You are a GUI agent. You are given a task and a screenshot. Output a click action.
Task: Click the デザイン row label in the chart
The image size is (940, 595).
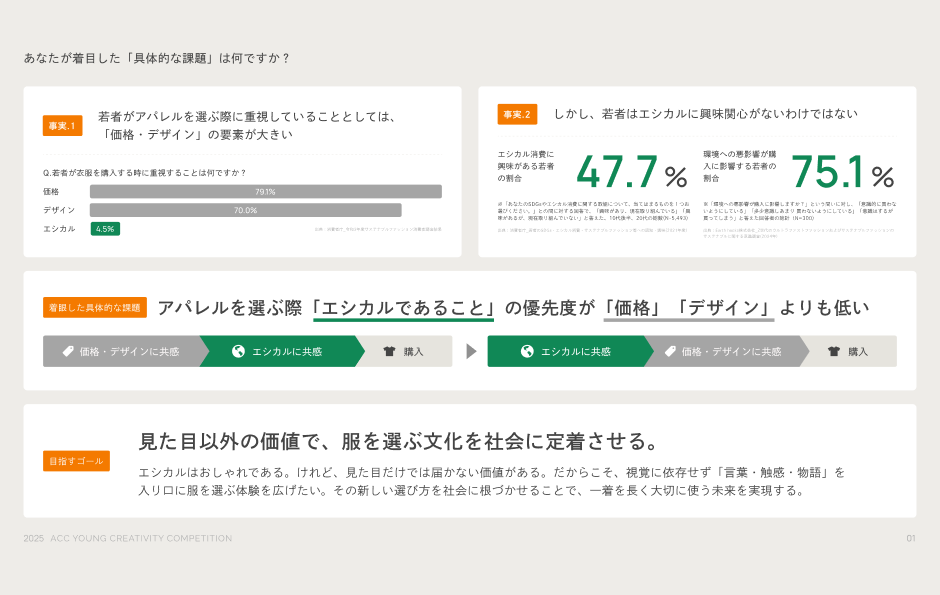click(59, 210)
